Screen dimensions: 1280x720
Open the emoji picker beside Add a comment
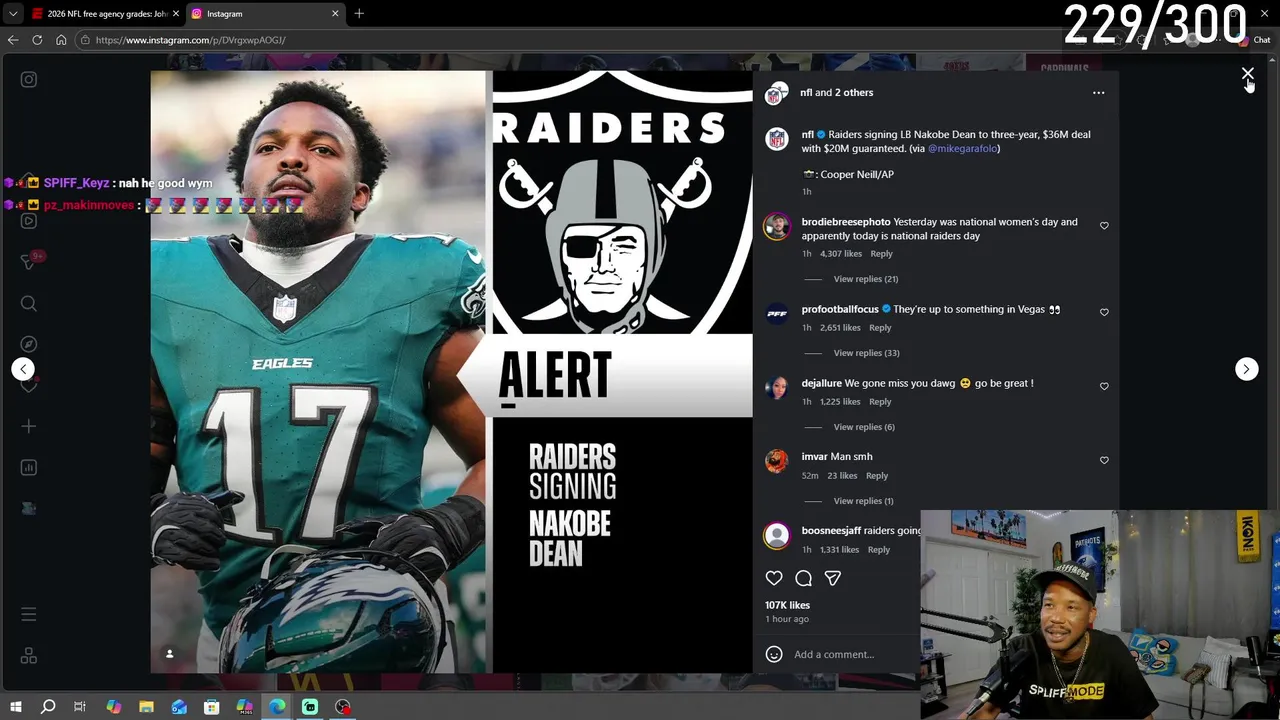click(x=774, y=654)
